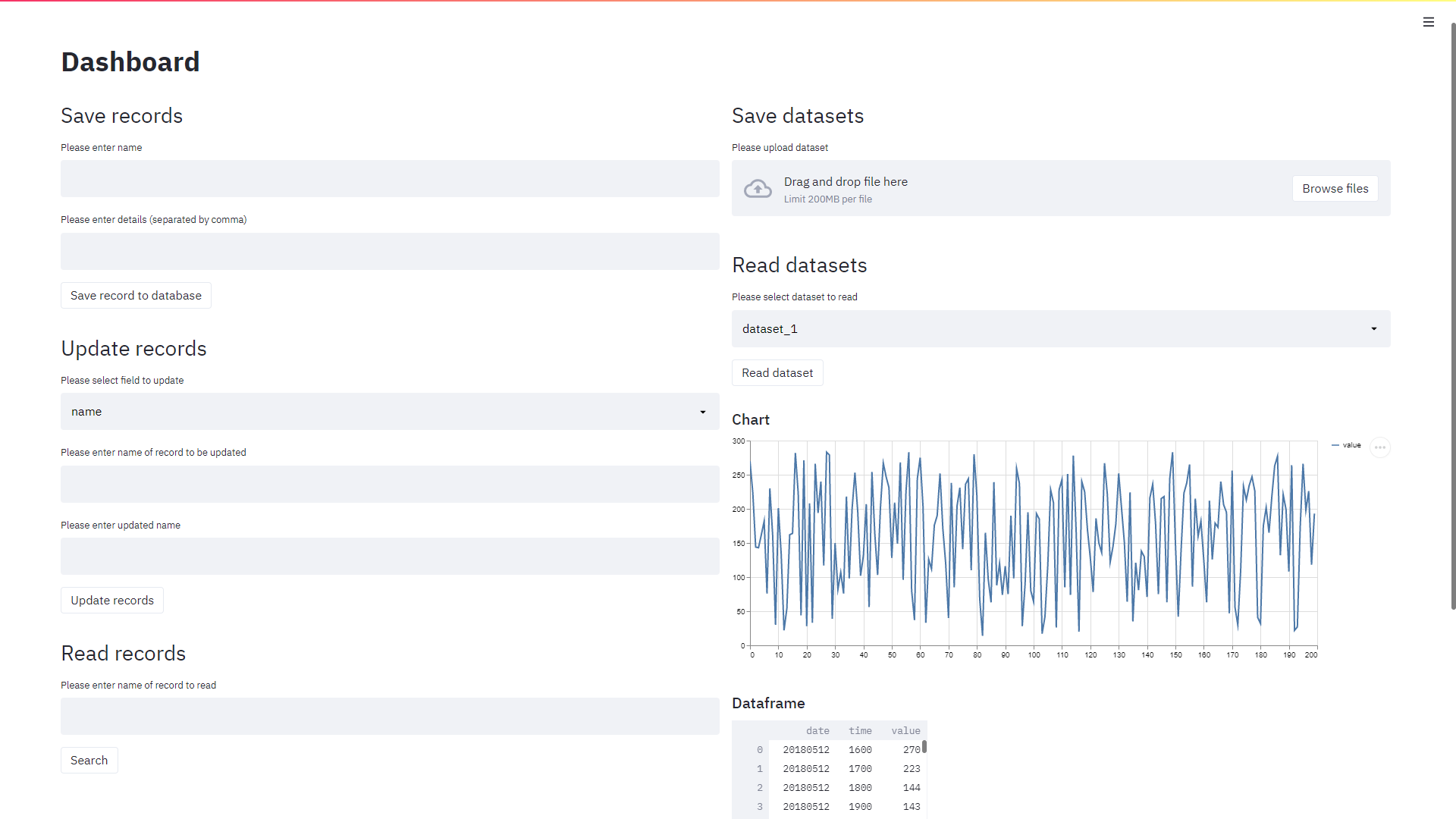Open the field to update dropdown
1456x819 pixels.
coord(390,412)
